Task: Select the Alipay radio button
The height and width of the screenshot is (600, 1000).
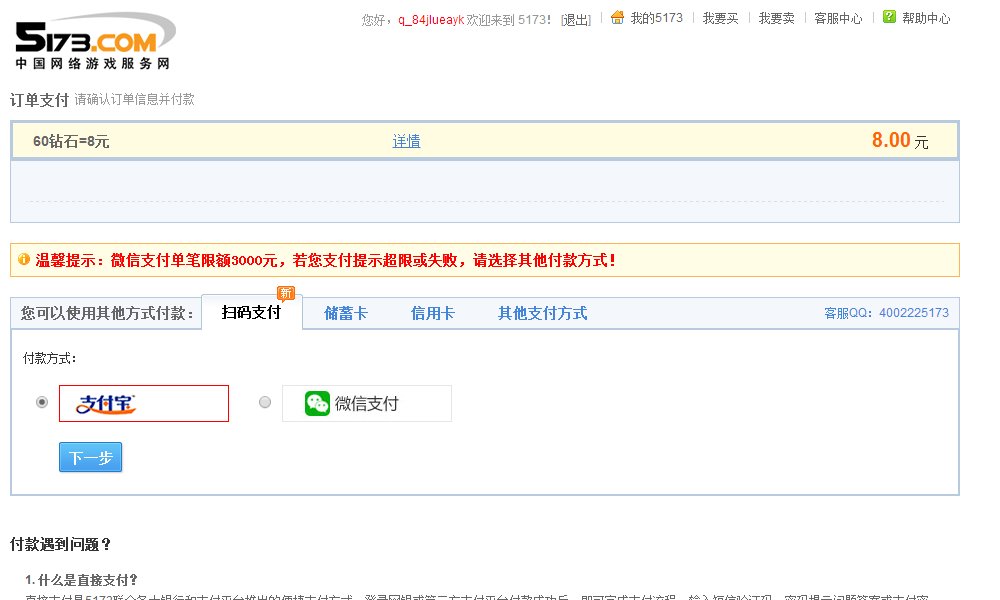Action: click(x=42, y=402)
